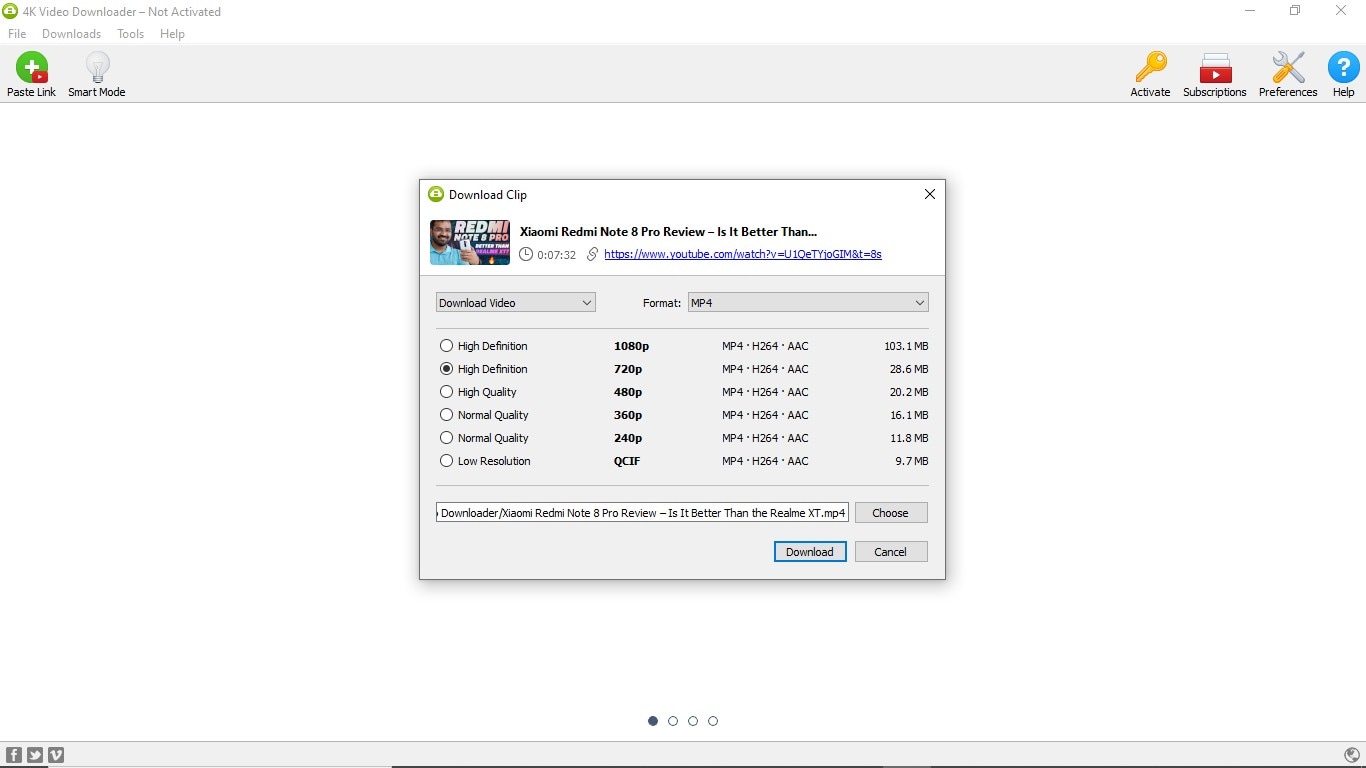Open Preferences tools icon
1366x768 pixels.
pyautogui.click(x=1288, y=68)
